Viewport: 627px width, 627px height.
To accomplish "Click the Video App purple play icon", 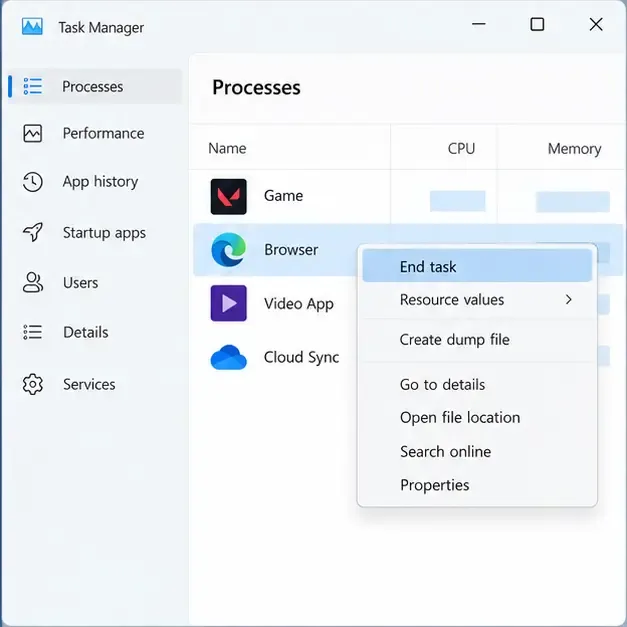I will pos(228,303).
